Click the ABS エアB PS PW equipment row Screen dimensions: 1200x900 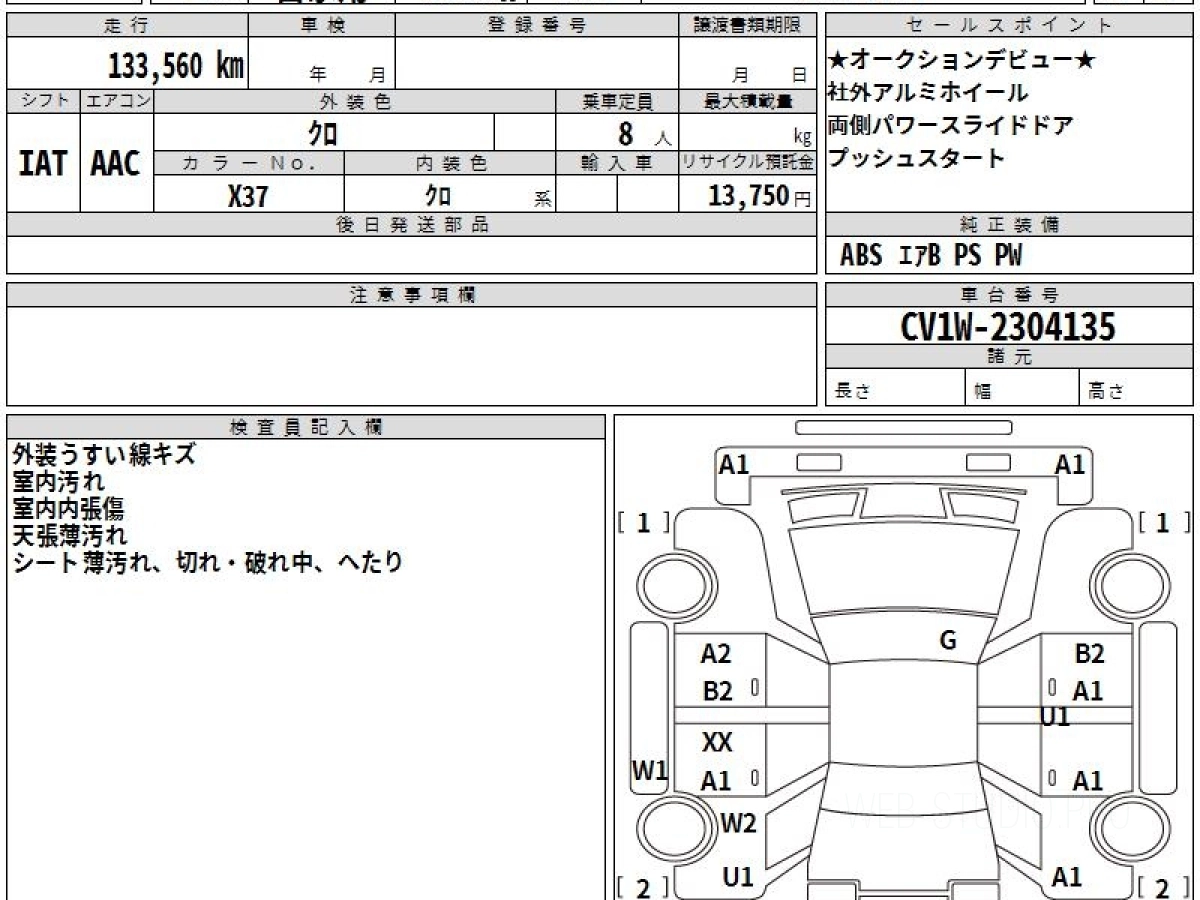coord(931,256)
